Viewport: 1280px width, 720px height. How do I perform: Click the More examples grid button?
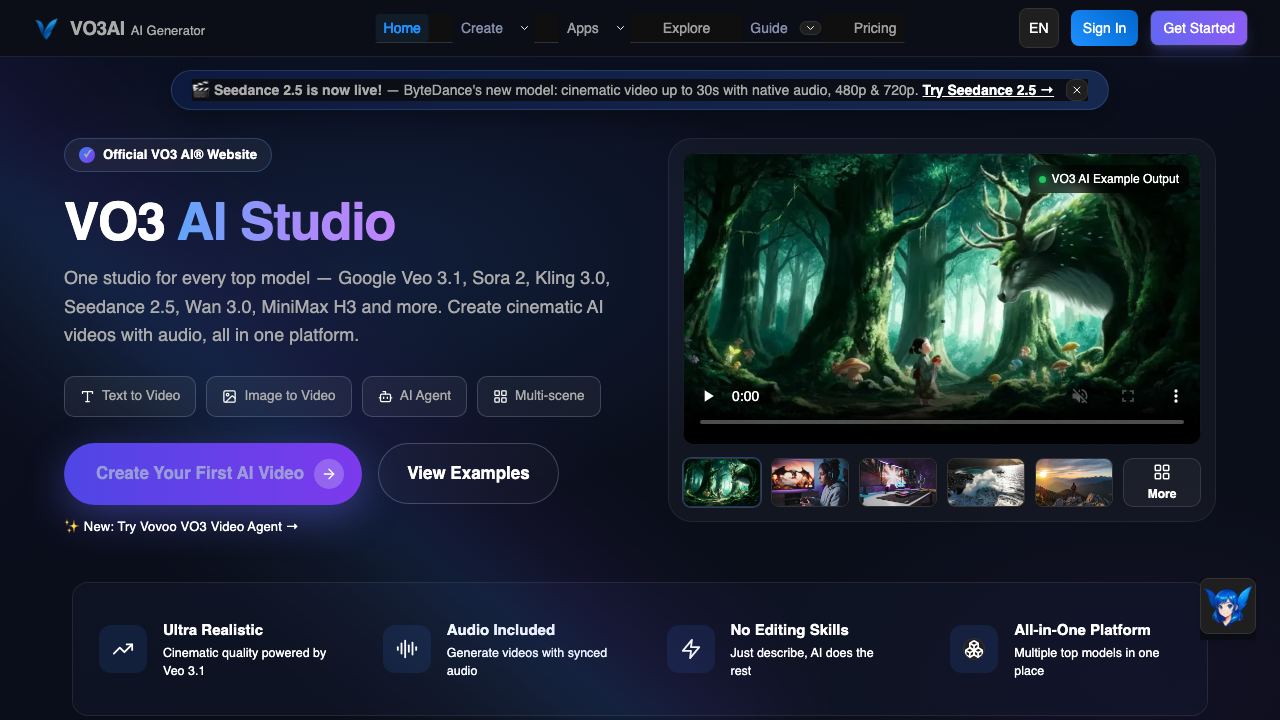1162,482
